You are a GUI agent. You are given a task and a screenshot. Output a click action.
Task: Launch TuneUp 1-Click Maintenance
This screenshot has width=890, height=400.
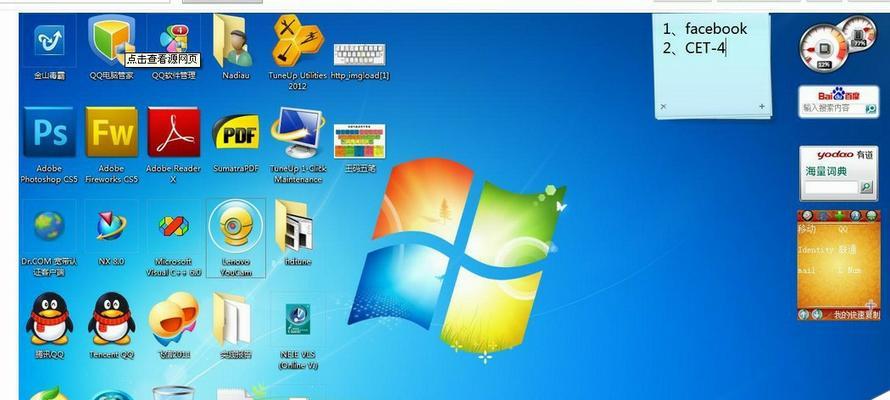(297, 132)
